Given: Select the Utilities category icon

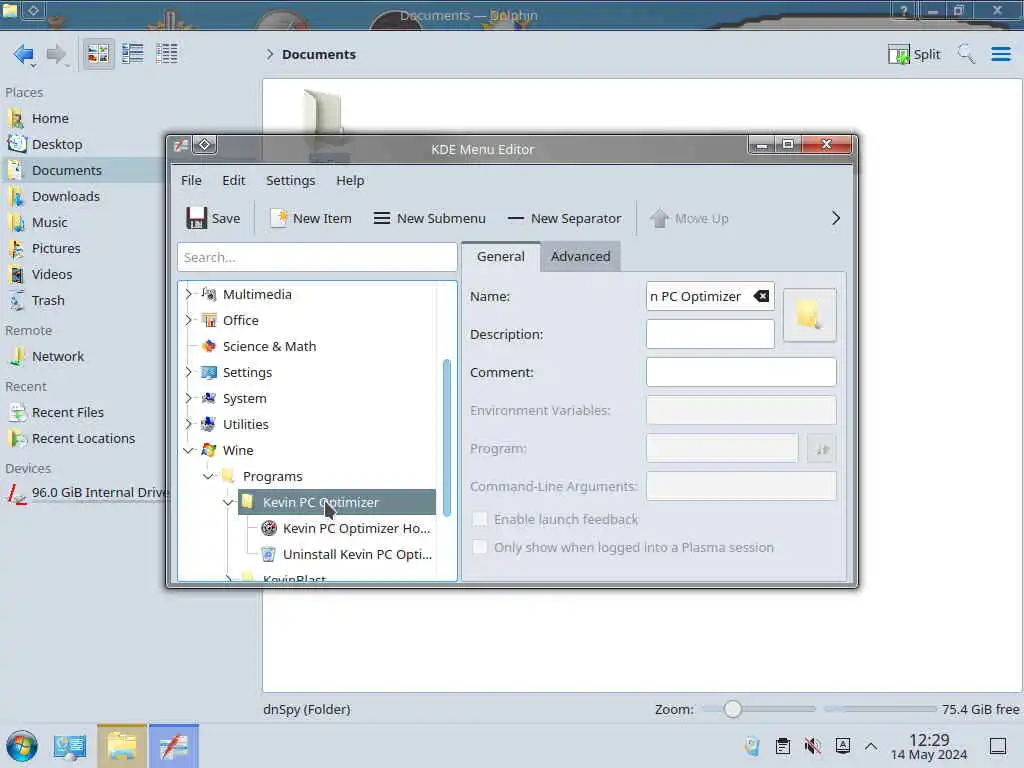Looking at the screenshot, I should point(209,424).
